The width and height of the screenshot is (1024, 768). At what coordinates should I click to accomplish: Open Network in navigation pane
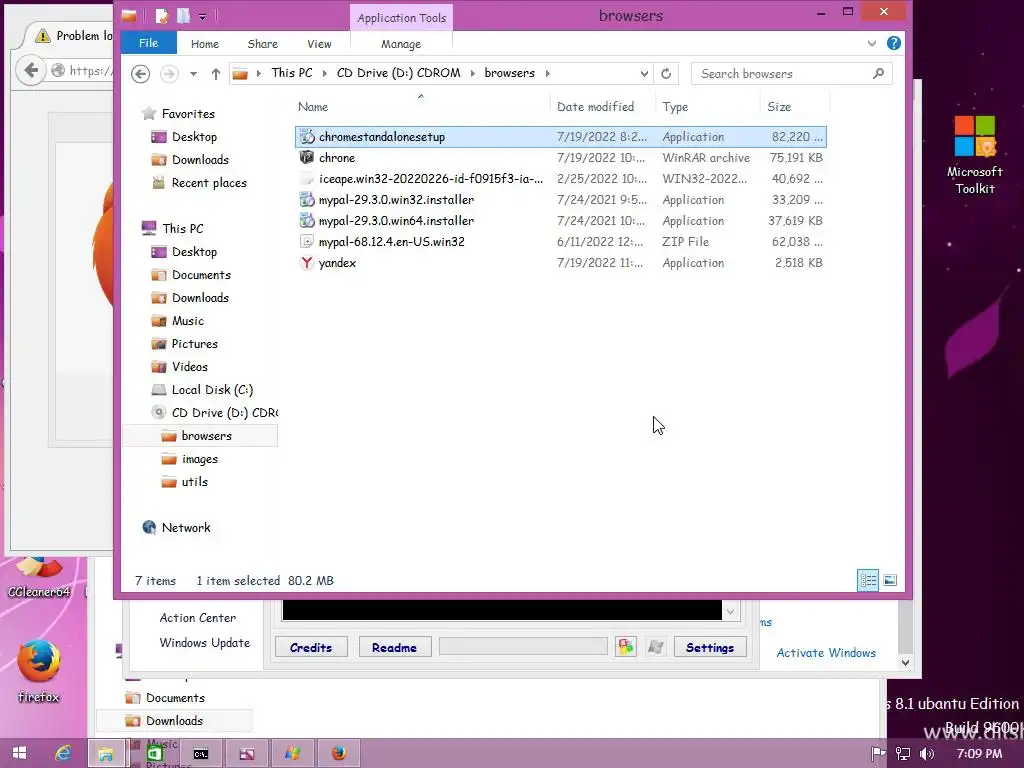pos(186,528)
